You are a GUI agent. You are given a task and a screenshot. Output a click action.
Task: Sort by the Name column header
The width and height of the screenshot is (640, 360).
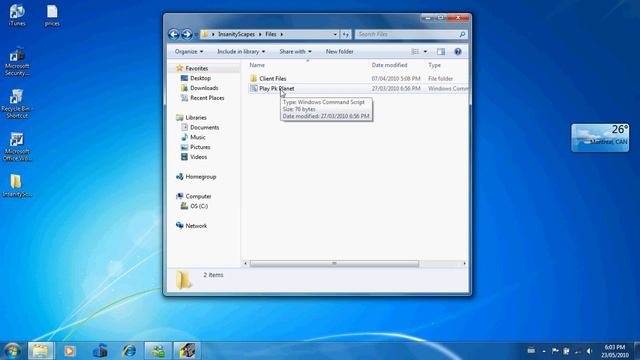pos(257,65)
